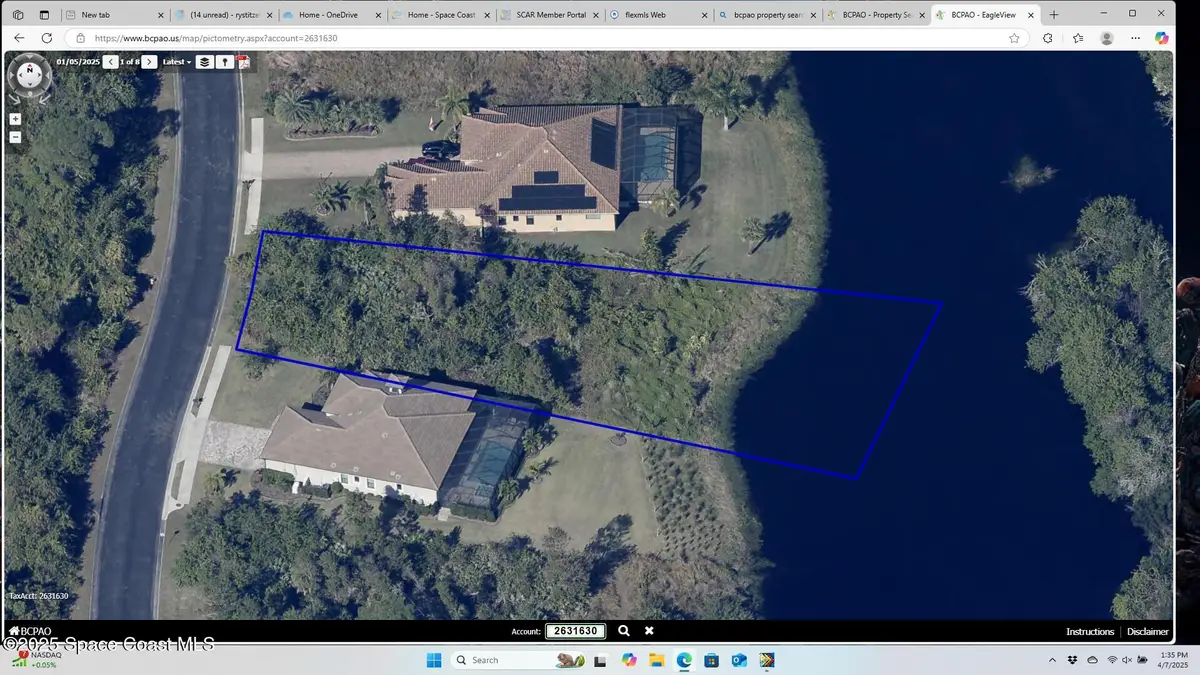Open the imagery layers selector
The width and height of the screenshot is (1200, 675).
tap(204, 61)
